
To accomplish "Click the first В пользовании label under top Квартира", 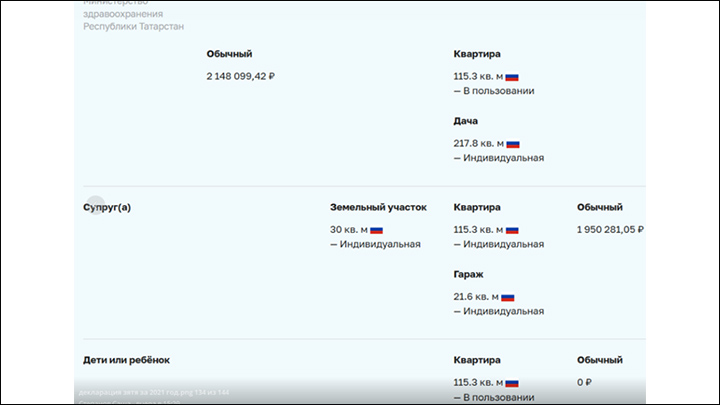I will [x=498, y=91].
